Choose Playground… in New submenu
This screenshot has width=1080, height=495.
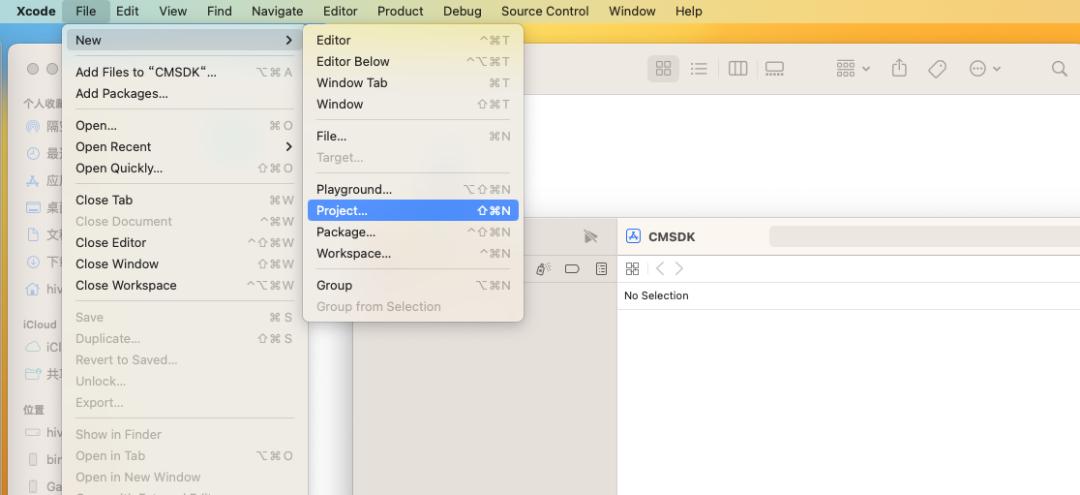(413, 189)
